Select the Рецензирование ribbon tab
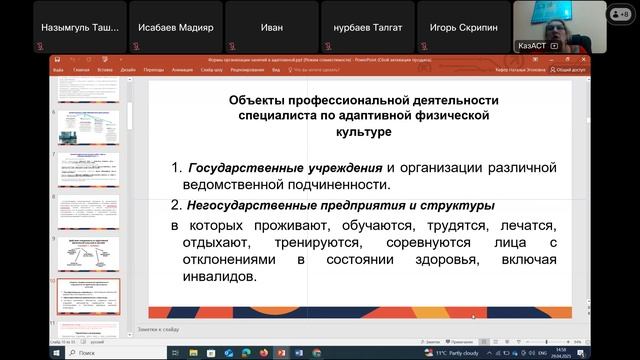640x360 pixels. [x=247, y=70]
